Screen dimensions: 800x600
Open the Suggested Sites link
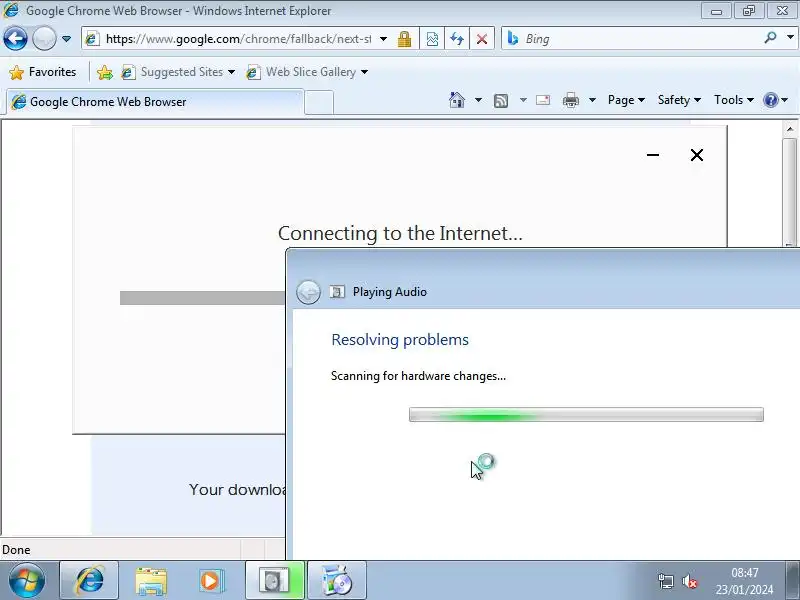click(178, 72)
